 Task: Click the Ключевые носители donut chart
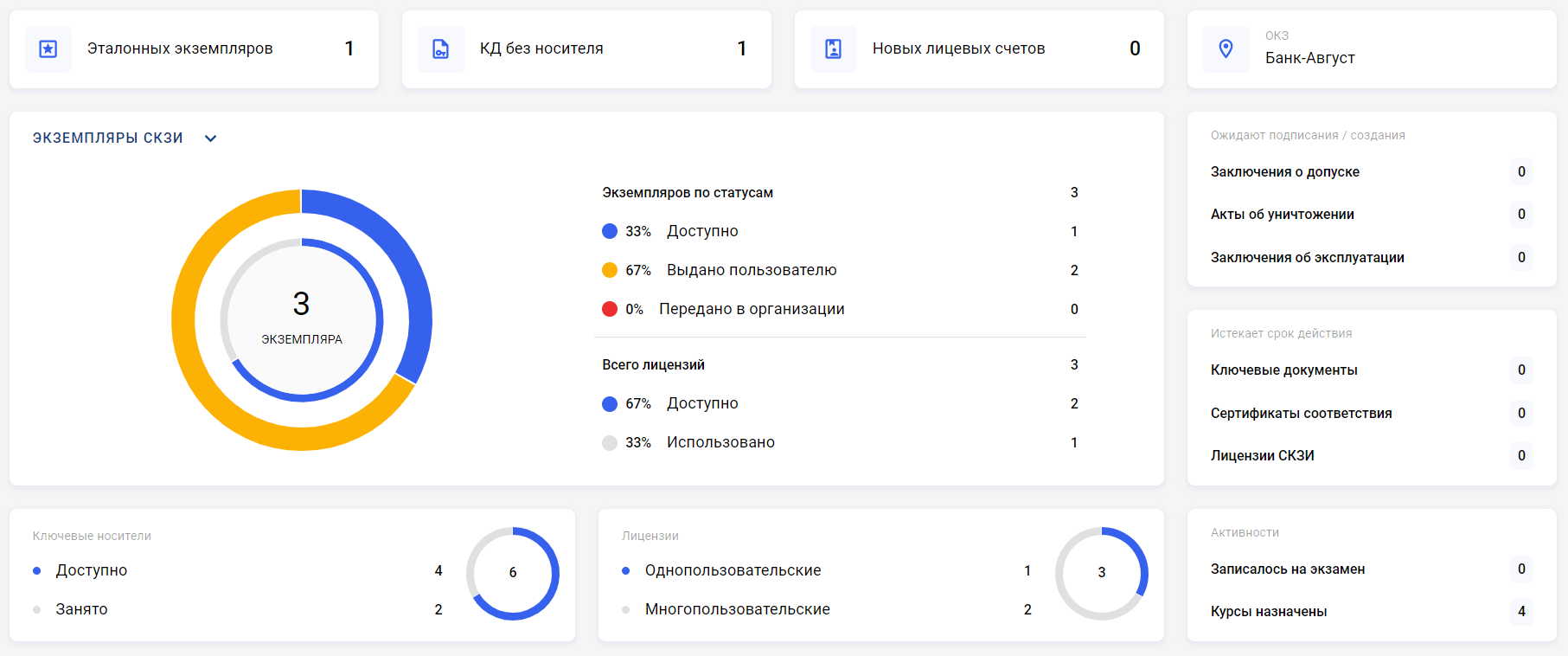coord(513,573)
